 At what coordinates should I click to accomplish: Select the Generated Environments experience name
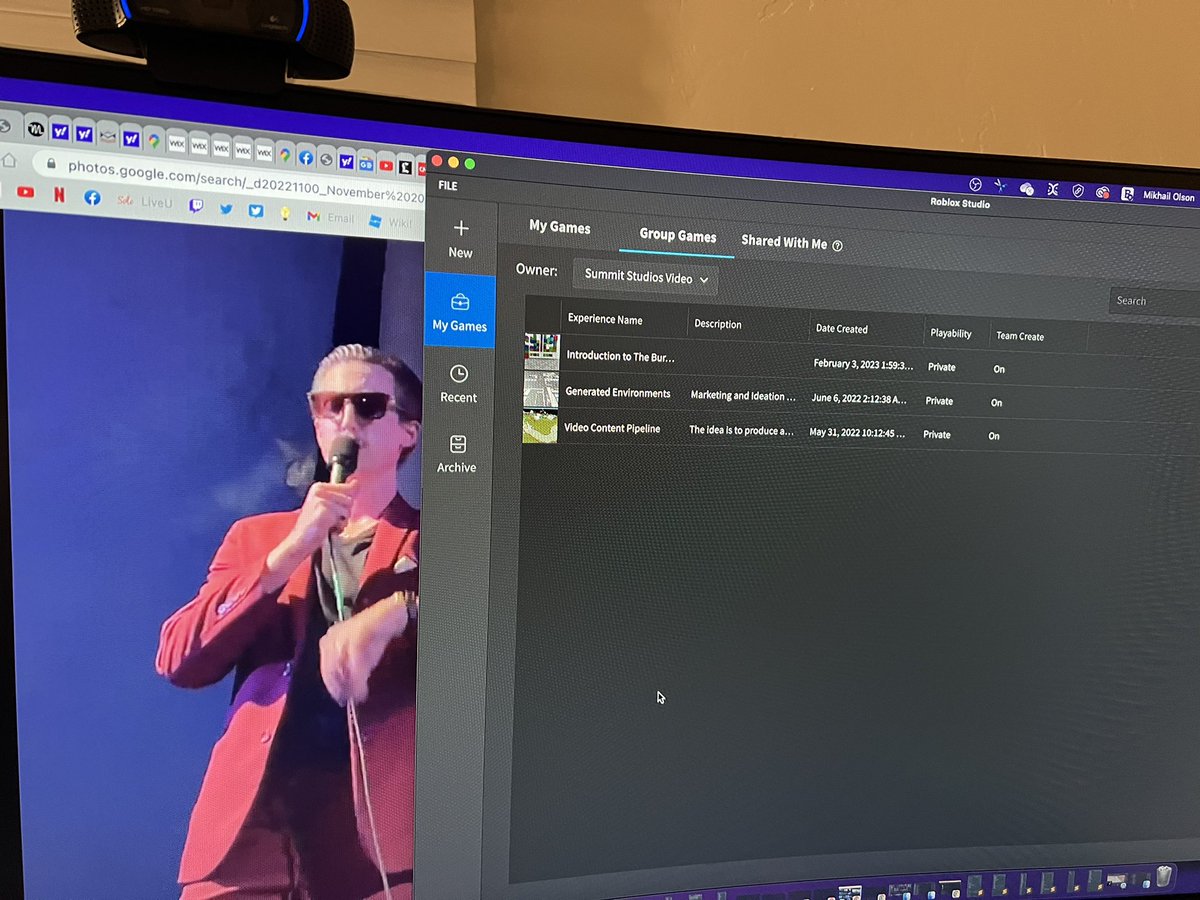pyautogui.click(x=618, y=393)
